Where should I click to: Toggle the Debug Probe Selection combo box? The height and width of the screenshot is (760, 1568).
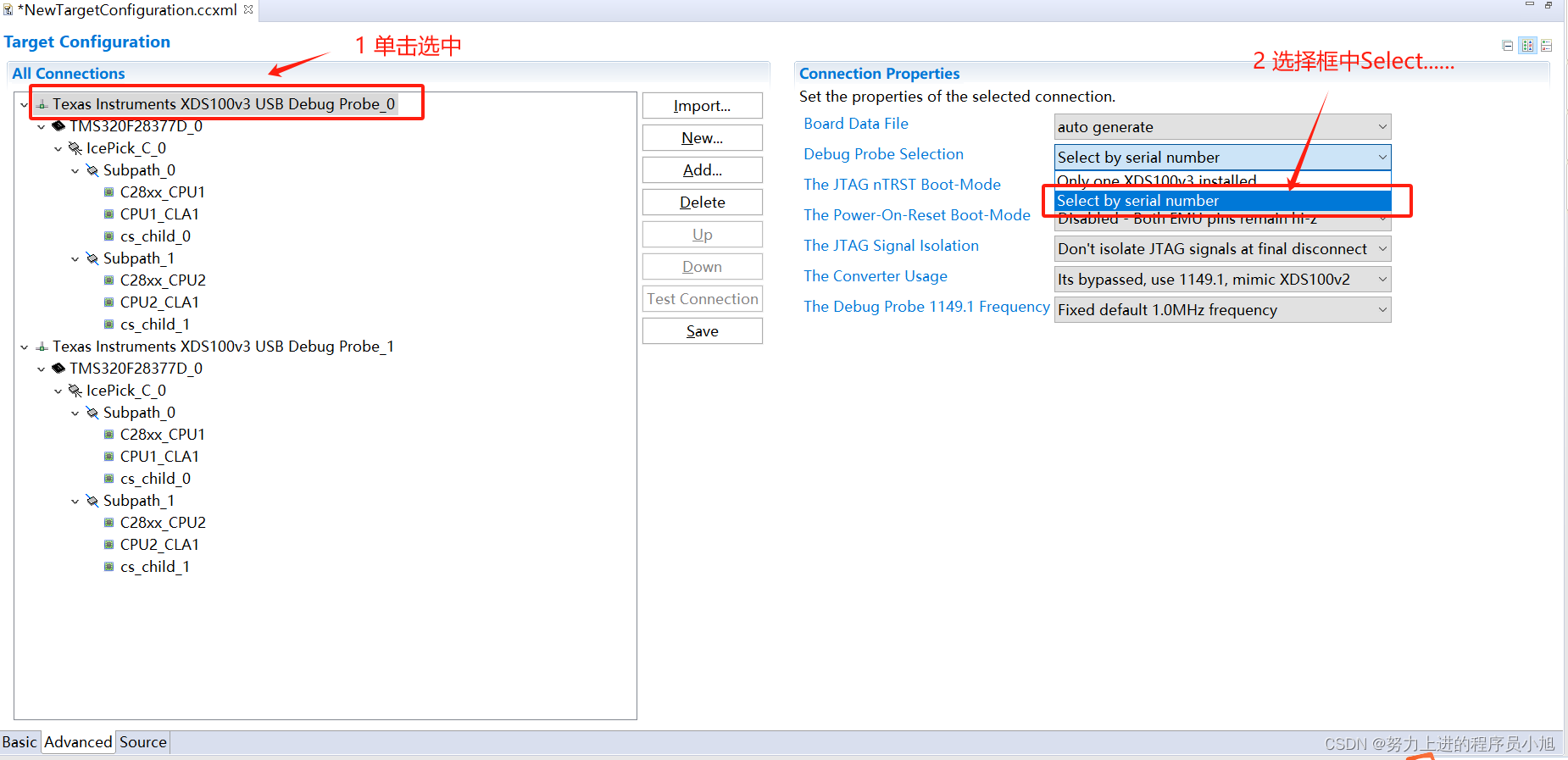coord(1222,158)
